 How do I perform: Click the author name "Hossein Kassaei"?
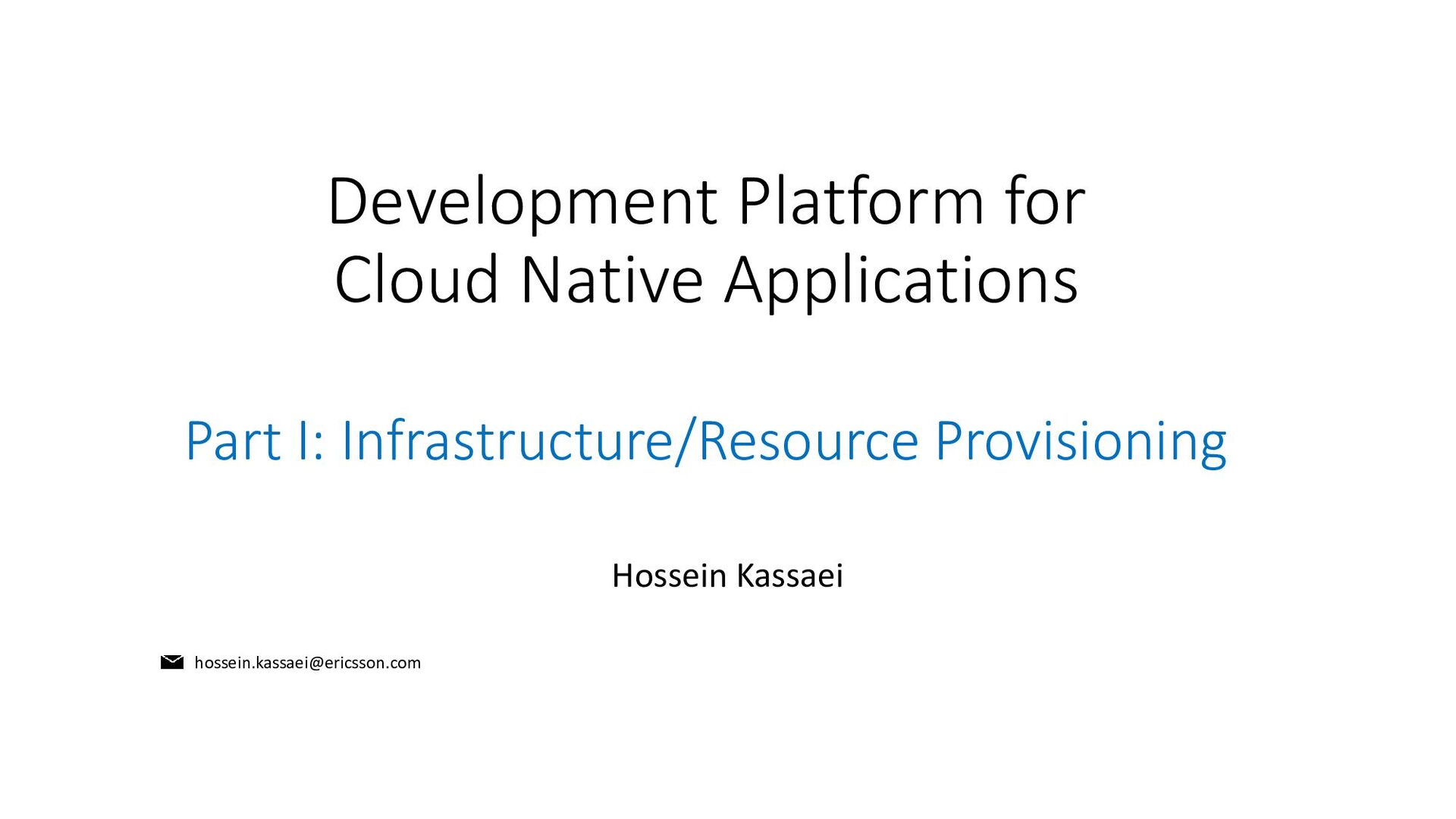[x=727, y=576]
